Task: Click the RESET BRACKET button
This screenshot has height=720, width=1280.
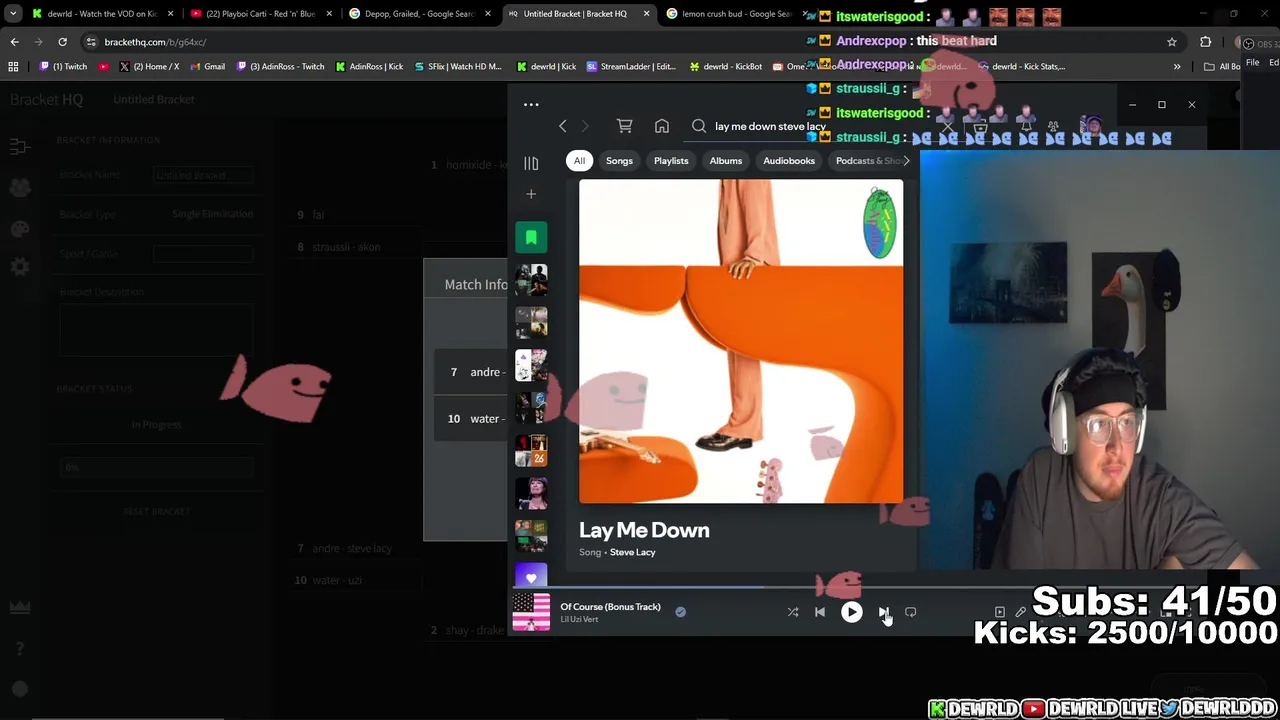Action: coord(156,511)
